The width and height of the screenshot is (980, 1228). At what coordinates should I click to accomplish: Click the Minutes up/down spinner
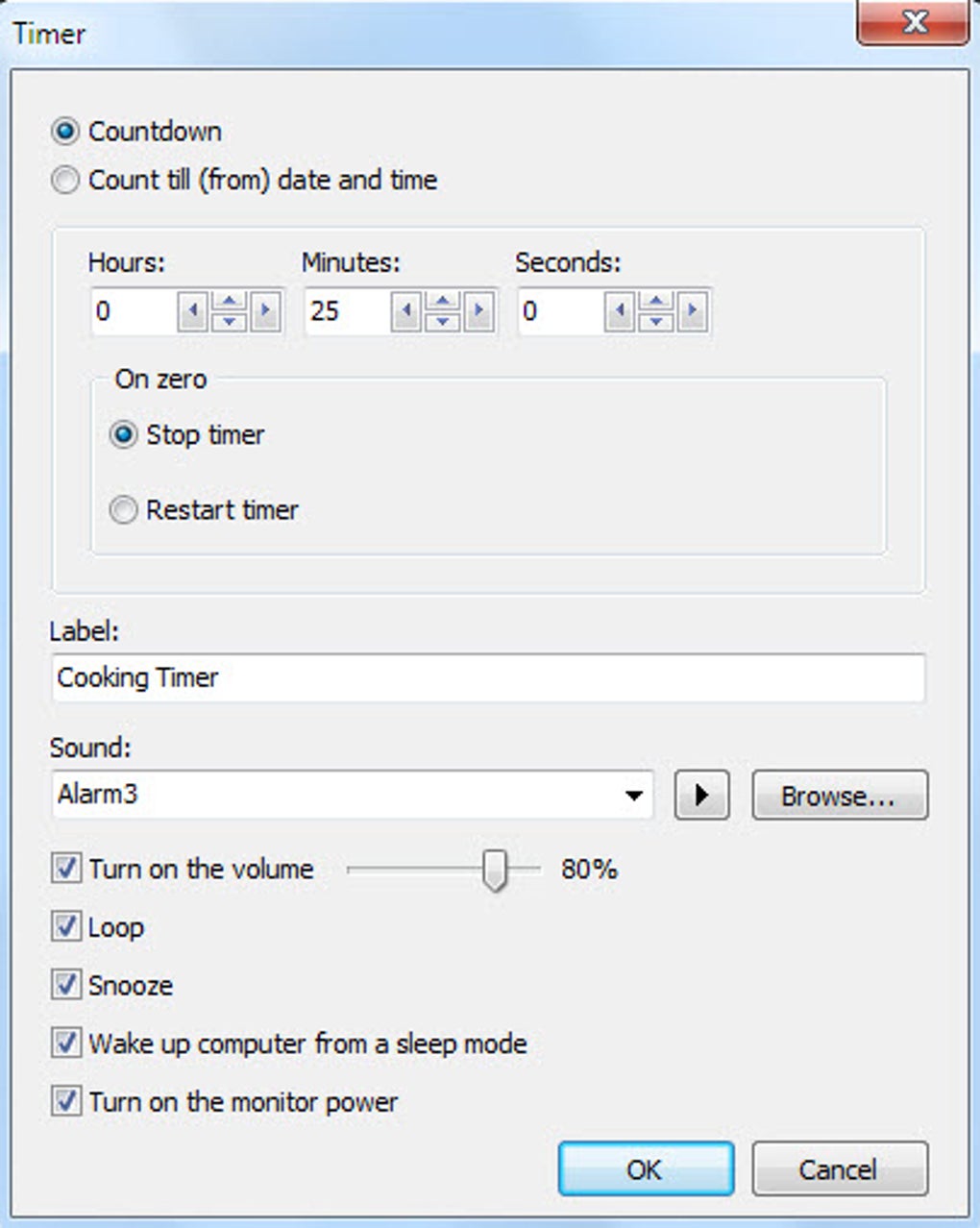tap(442, 311)
